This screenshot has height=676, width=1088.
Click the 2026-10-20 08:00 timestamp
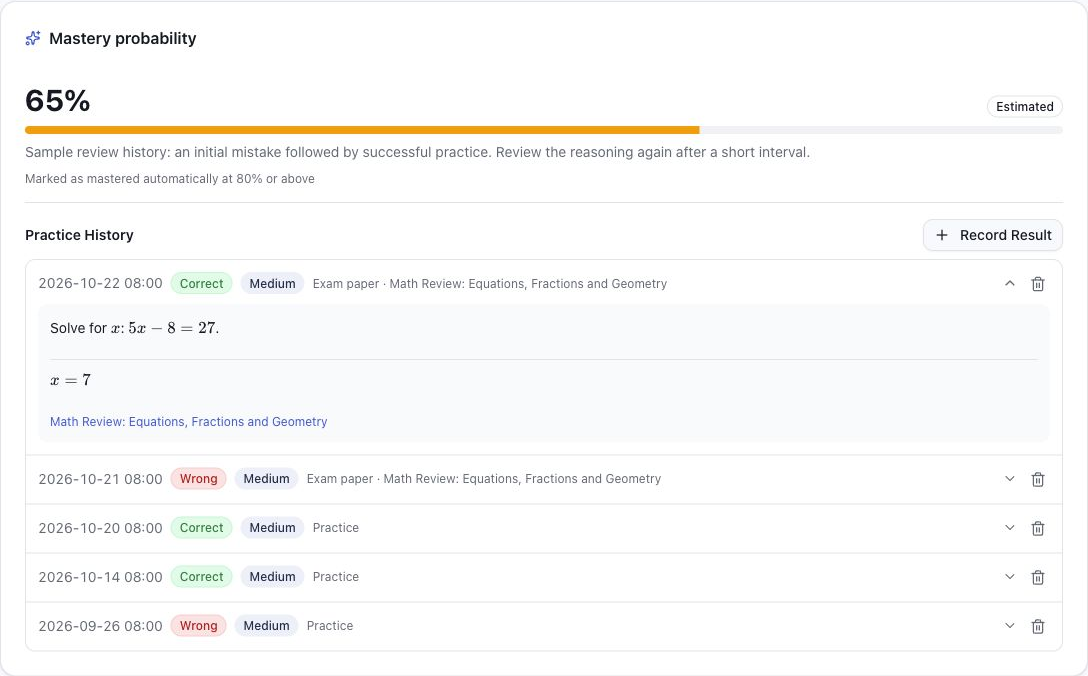[x=101, y=527]
